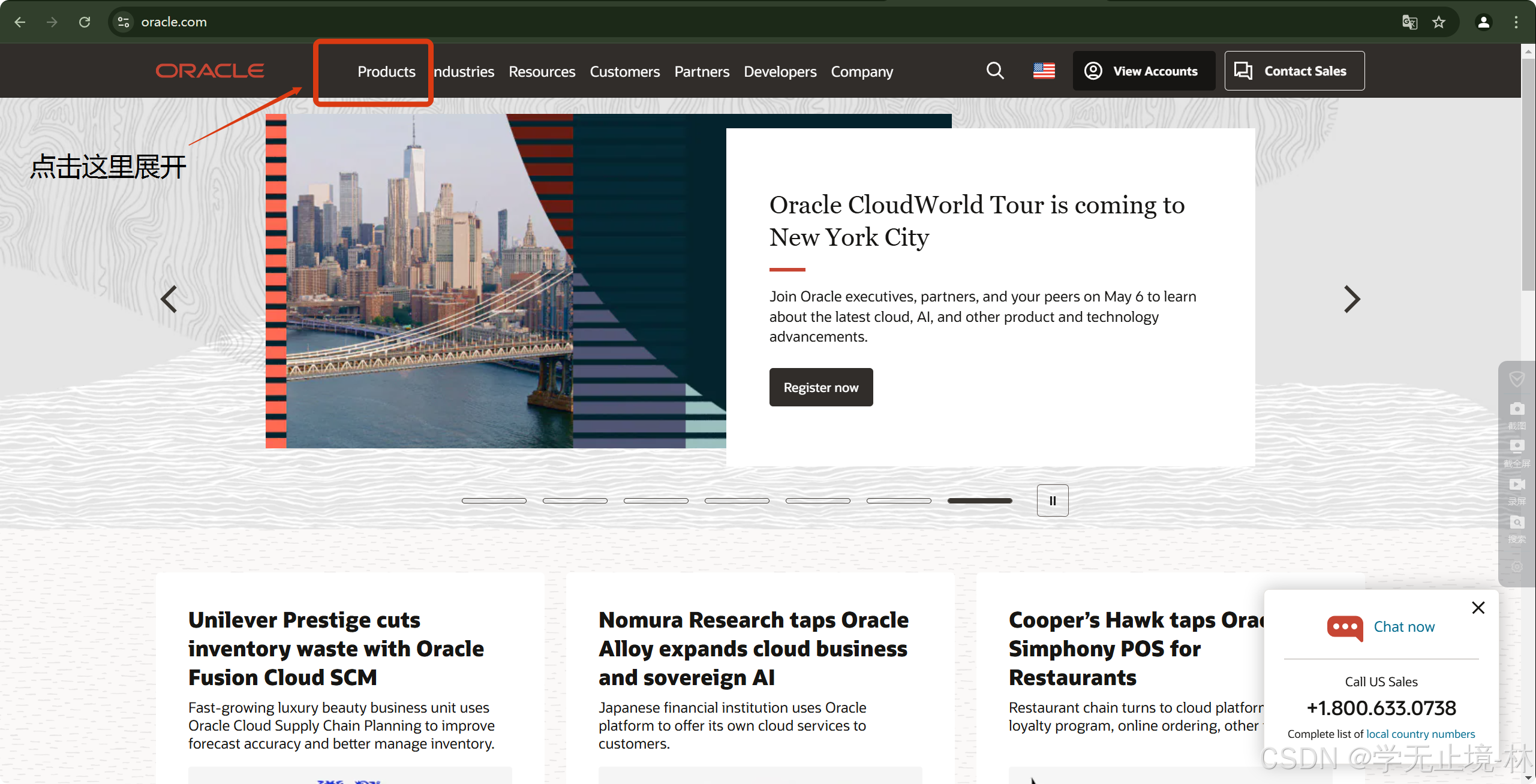1536x784 pixels.
Task: Open the Resources menu
Action: [542, 72]
